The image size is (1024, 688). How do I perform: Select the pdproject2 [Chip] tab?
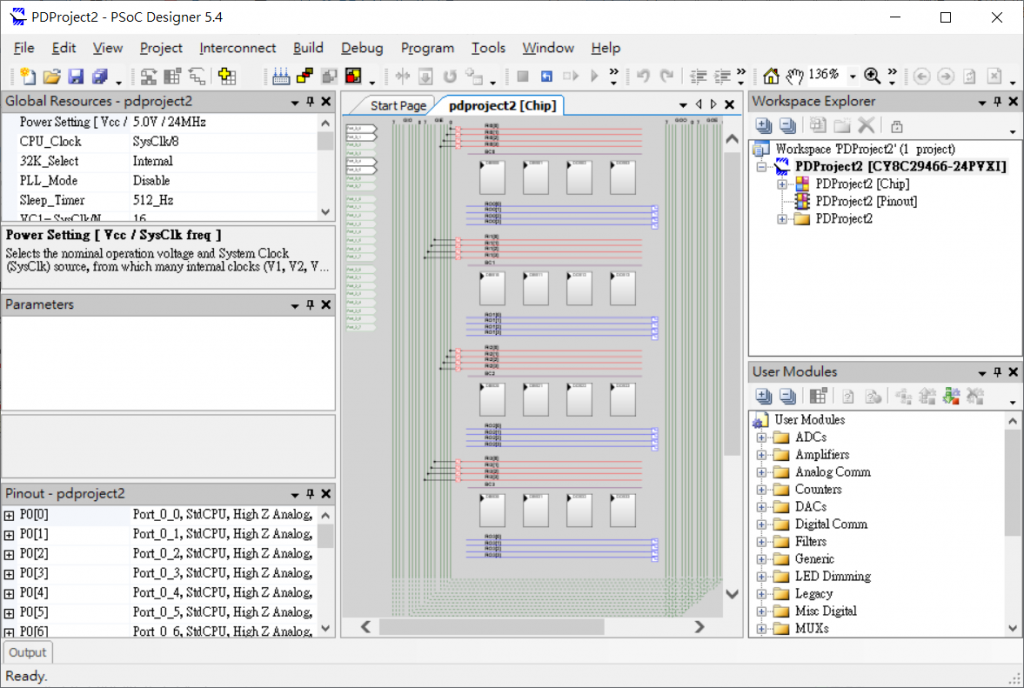[502, 106]
